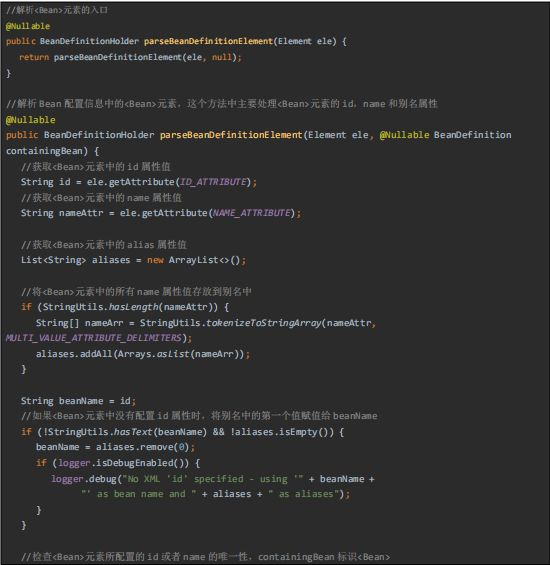Click first comment line 解析<Bean>元素的入口
The height and width of the screenshot is (565, 550).
(x=57, y=10)
